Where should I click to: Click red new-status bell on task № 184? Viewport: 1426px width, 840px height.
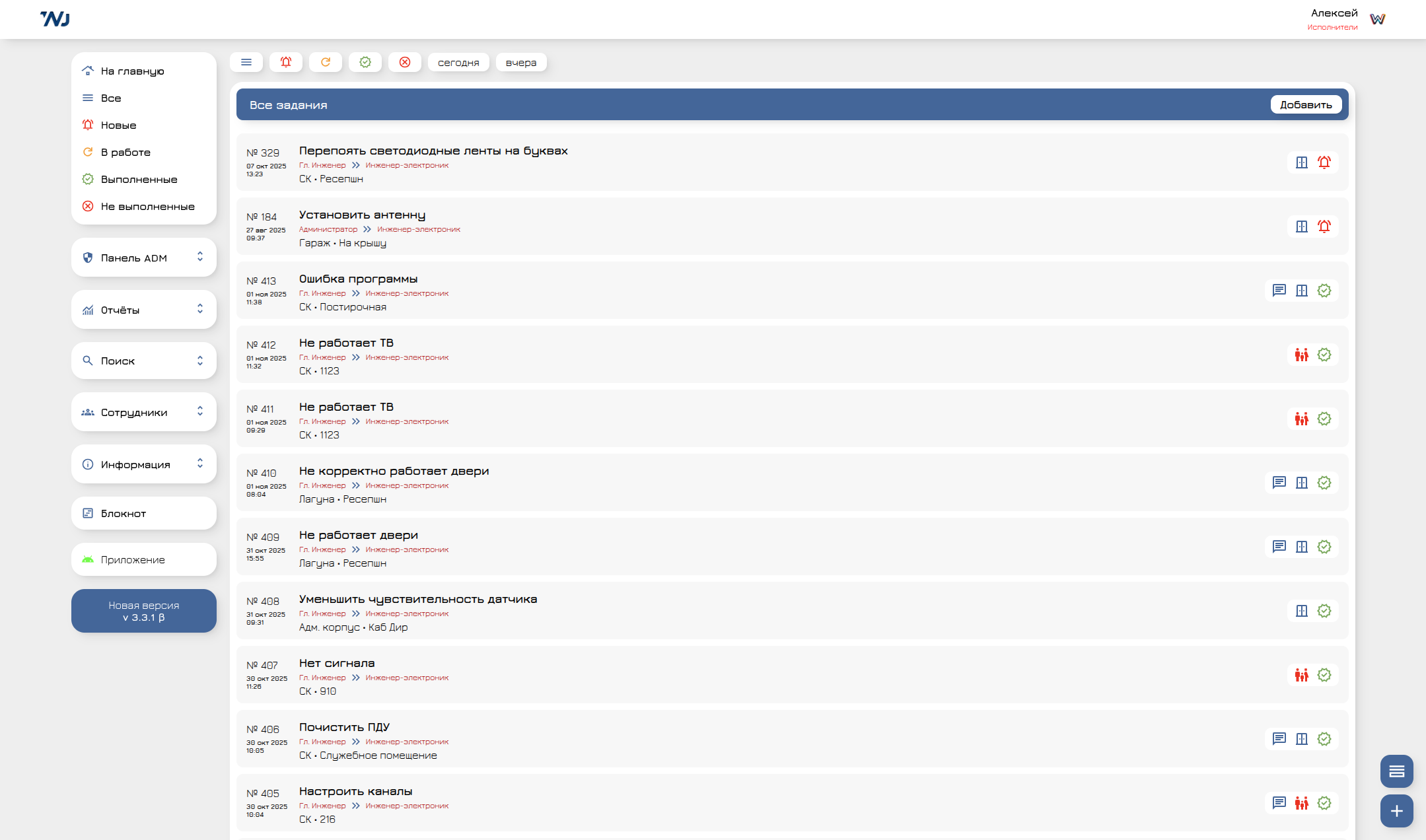1324,227
